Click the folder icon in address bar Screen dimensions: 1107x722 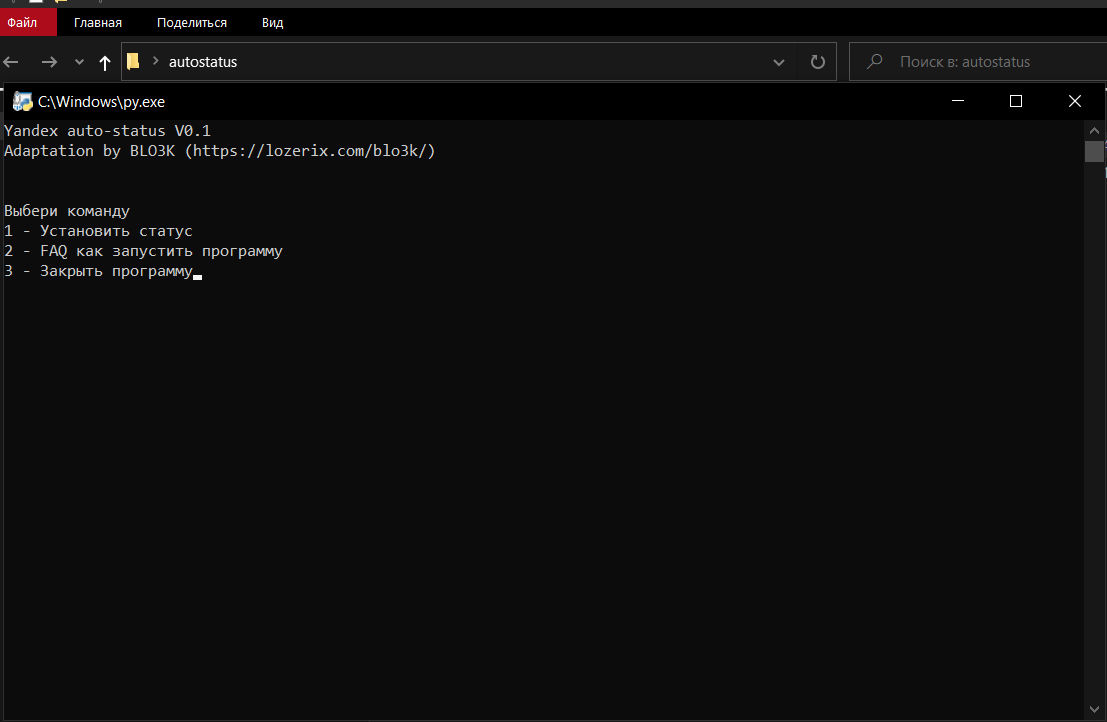pos(133,61)
